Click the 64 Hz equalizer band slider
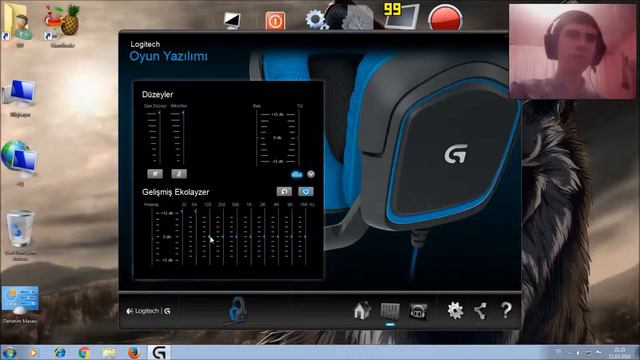This screenshot has width=640, height=360. click(x=196, y=237)
